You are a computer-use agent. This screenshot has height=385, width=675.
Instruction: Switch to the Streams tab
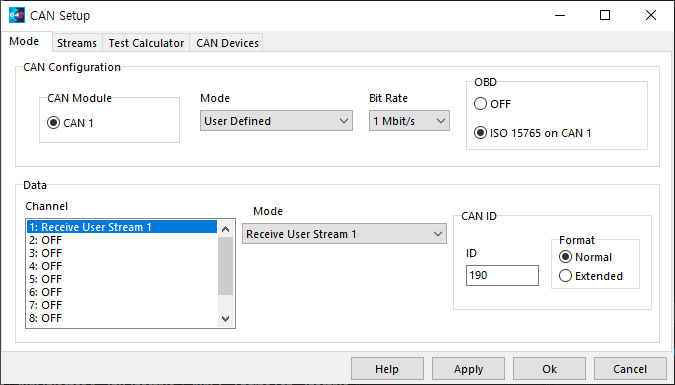click(x=77, y=43)
